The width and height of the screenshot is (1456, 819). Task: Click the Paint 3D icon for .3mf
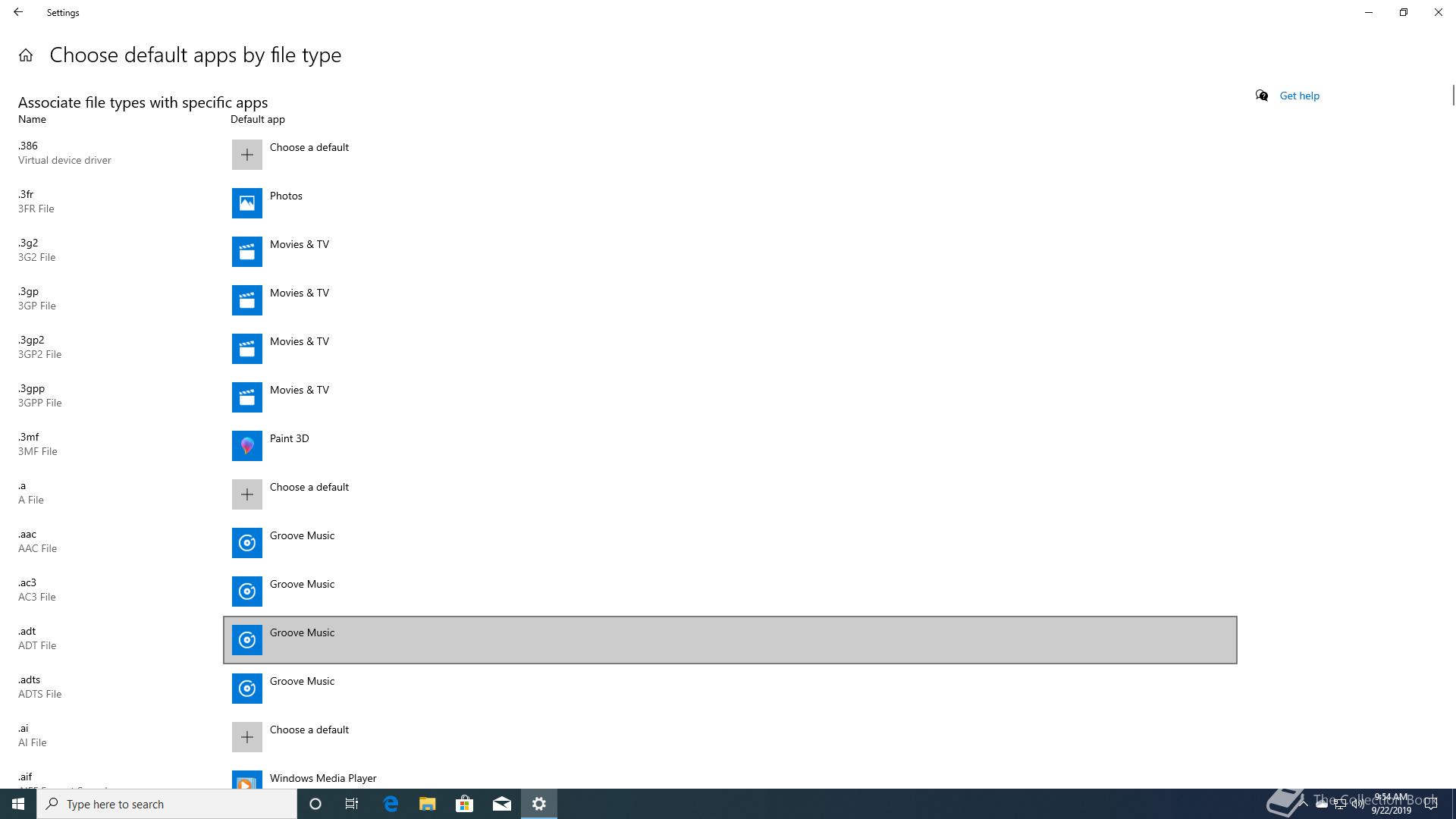[x=247, y=446]
